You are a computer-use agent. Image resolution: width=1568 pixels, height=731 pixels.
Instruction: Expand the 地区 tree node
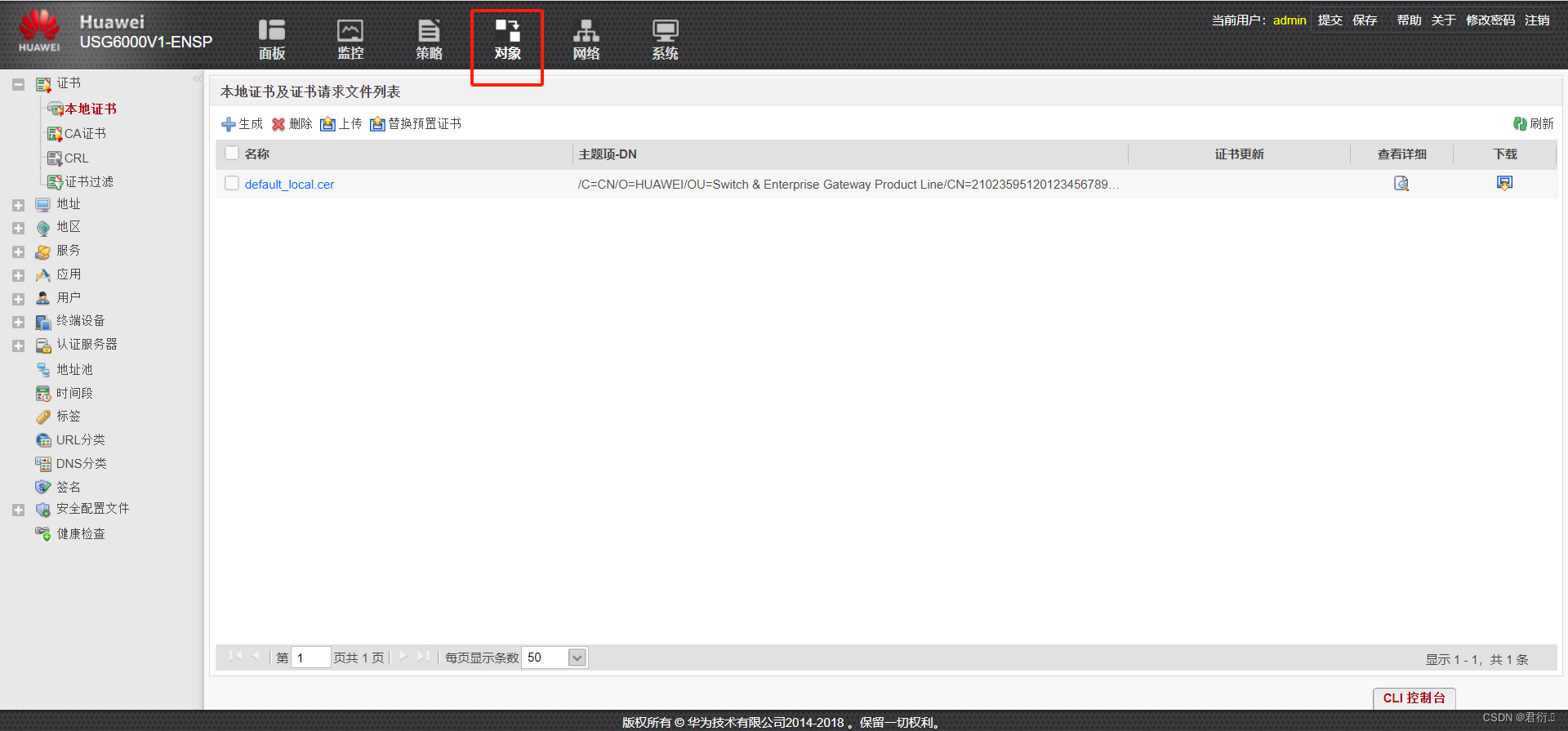point(18,228)
